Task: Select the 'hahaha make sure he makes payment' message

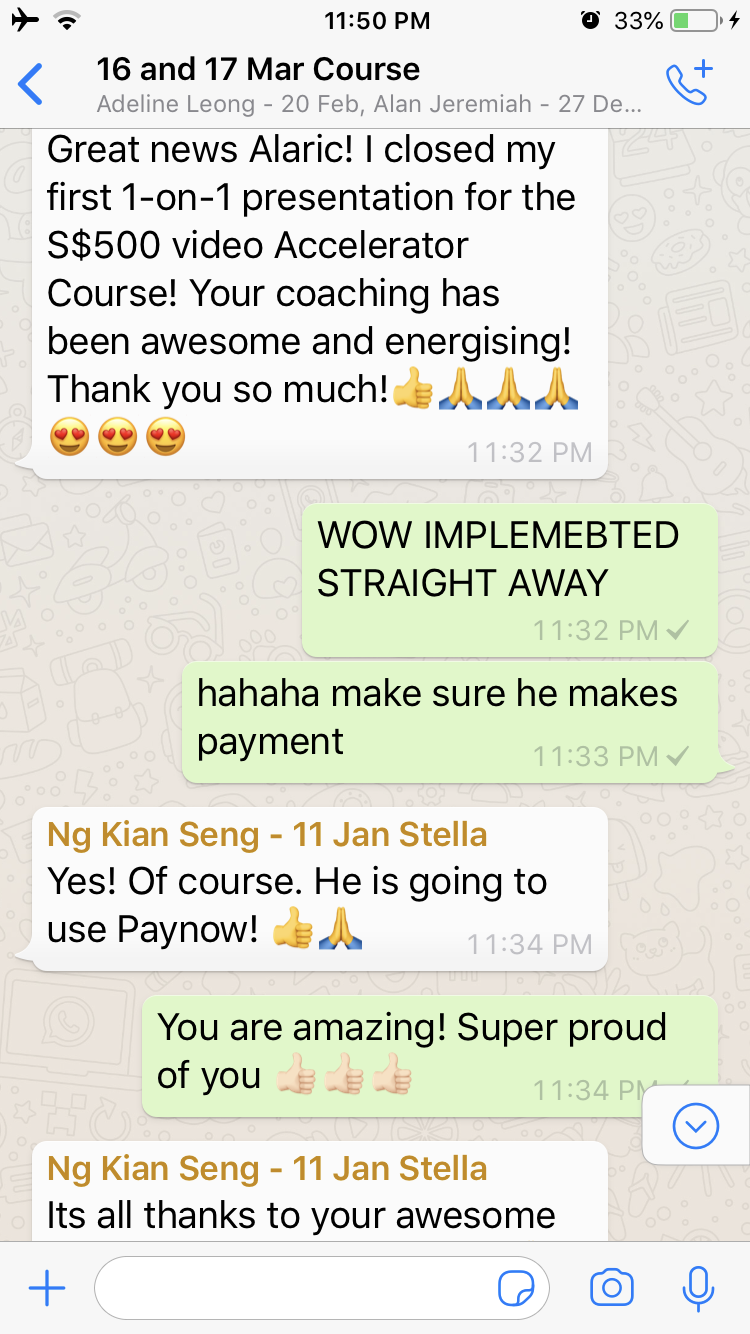Action: click(x=450, y=721)
